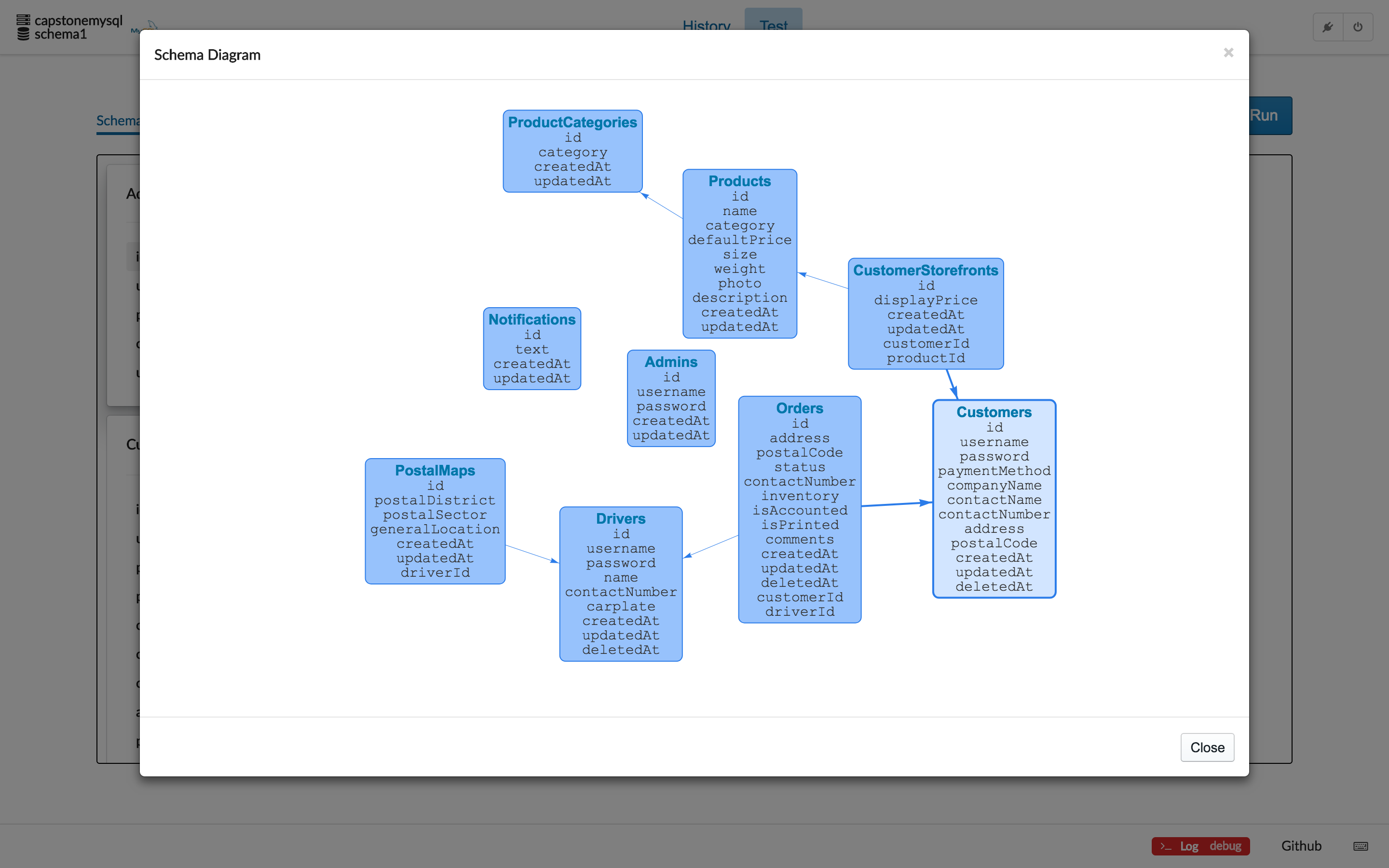
Task: Select the Orders table node
Action: 800,509
